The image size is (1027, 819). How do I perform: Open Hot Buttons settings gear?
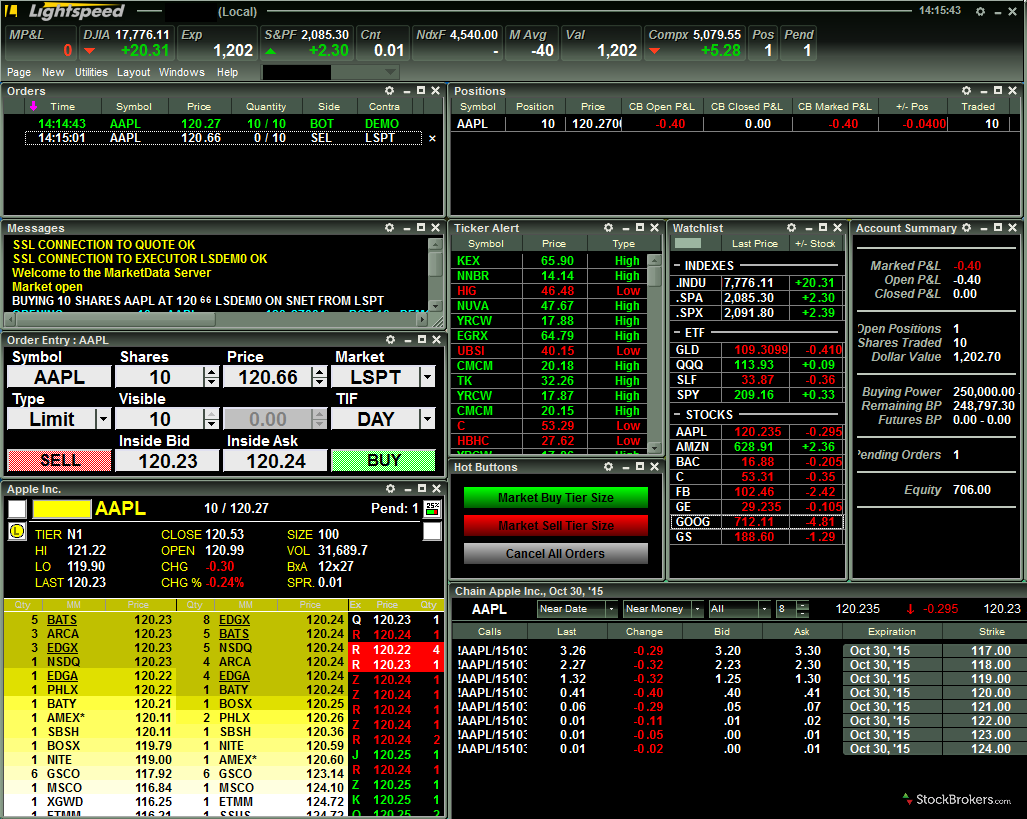(x=608, y=467)
